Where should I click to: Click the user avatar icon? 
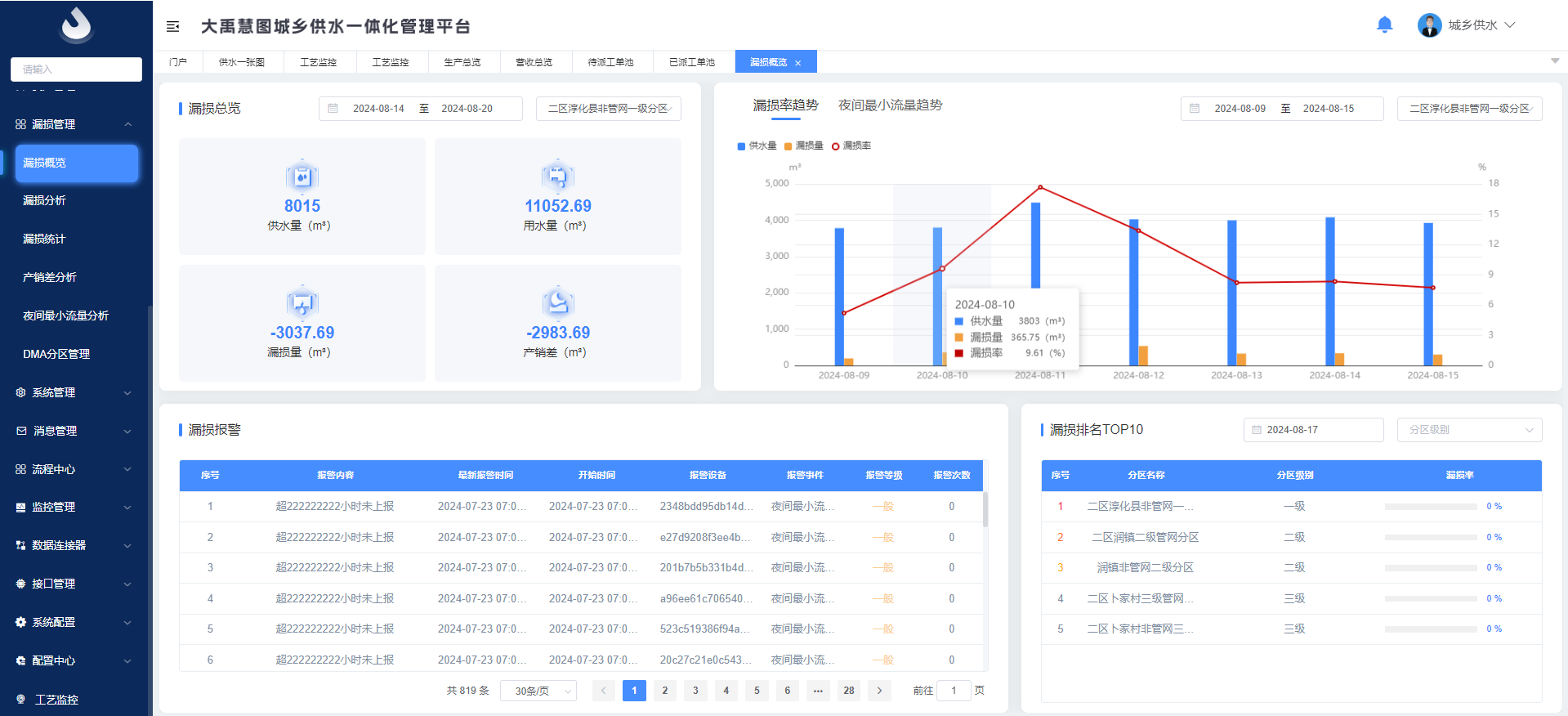[1429, 25]
